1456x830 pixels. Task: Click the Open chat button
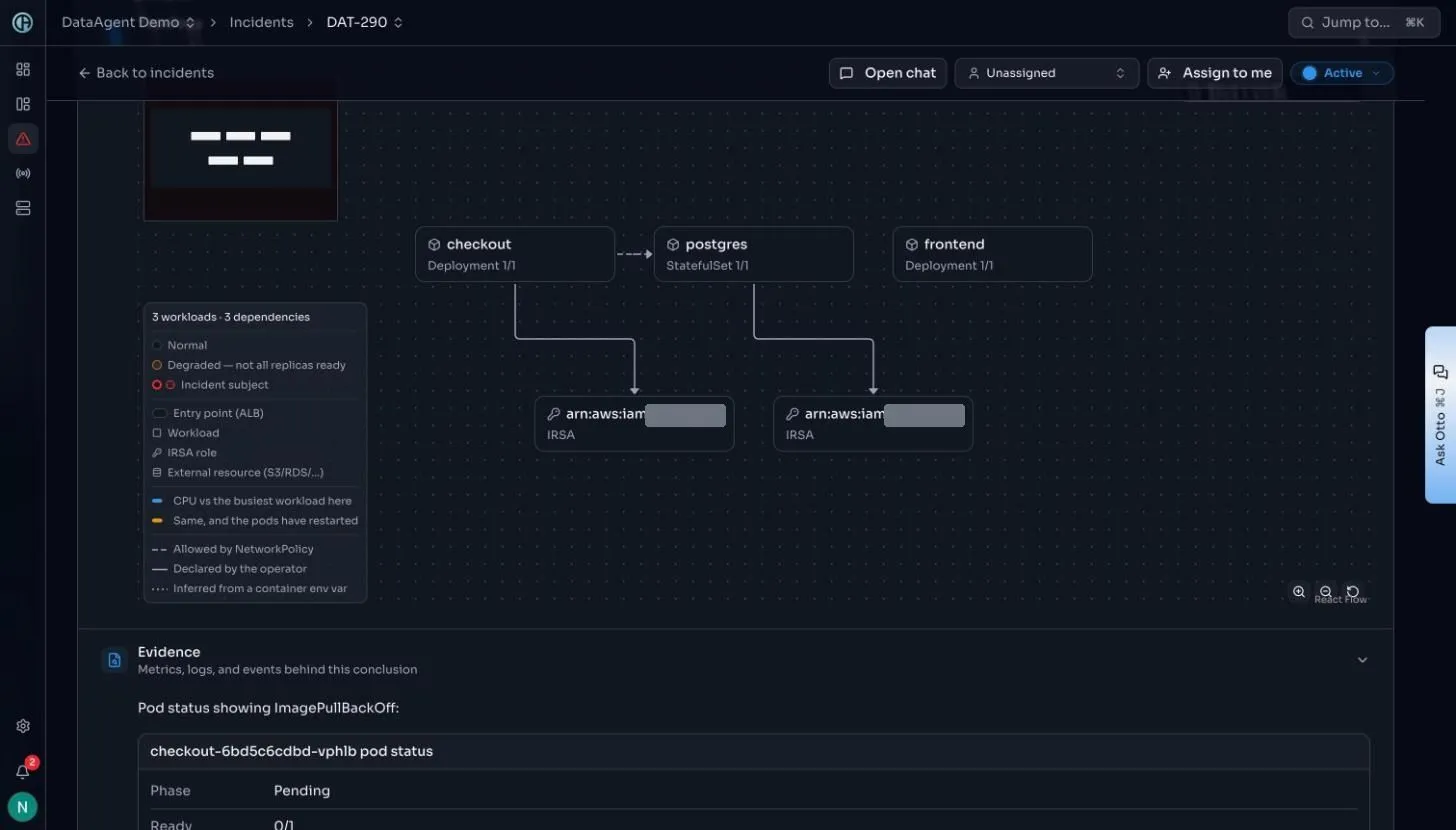pos(888,73)
